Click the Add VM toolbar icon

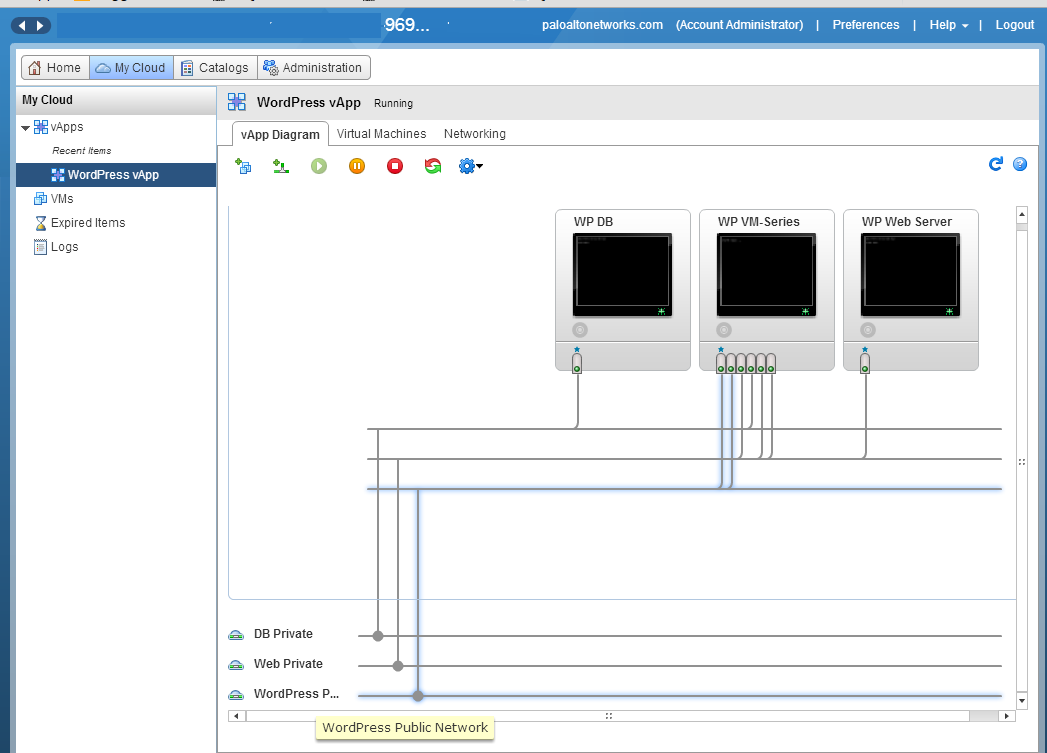[x=243, y=166]
